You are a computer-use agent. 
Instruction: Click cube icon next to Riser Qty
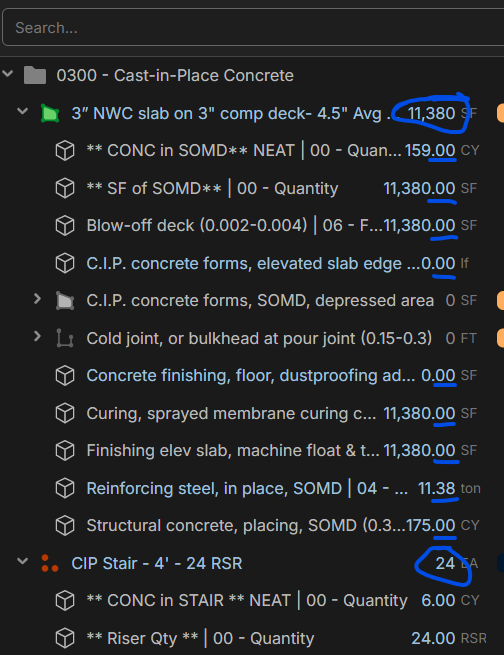coord(65,638)
